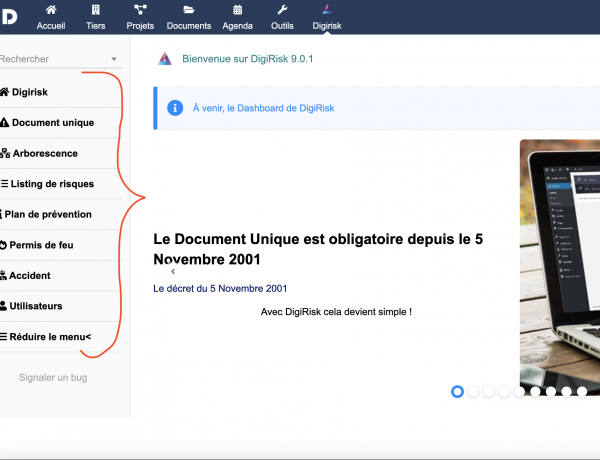The height and width of the screenshot is (460, 600).
Task: Click the Dolibarr D logo
Action: [8, 17]
